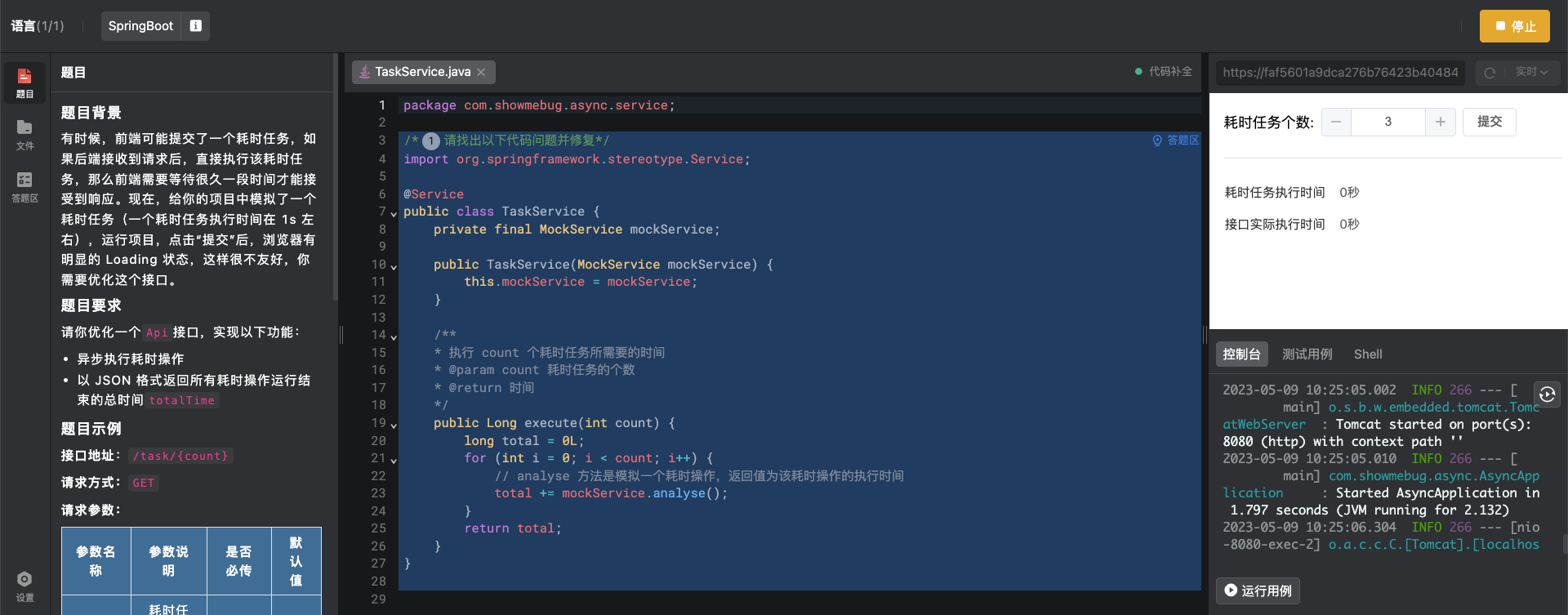Select the SpringBoot language tab

coord(140,26)
